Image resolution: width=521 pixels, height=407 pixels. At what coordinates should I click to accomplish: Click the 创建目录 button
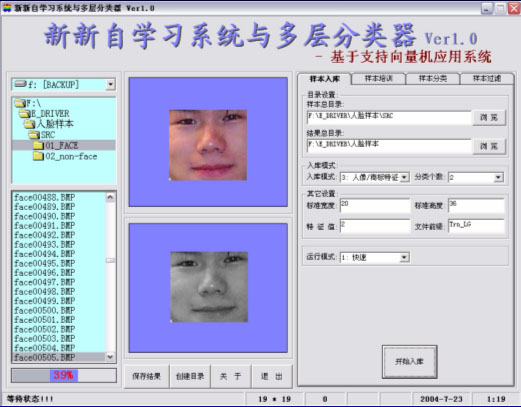190,376
